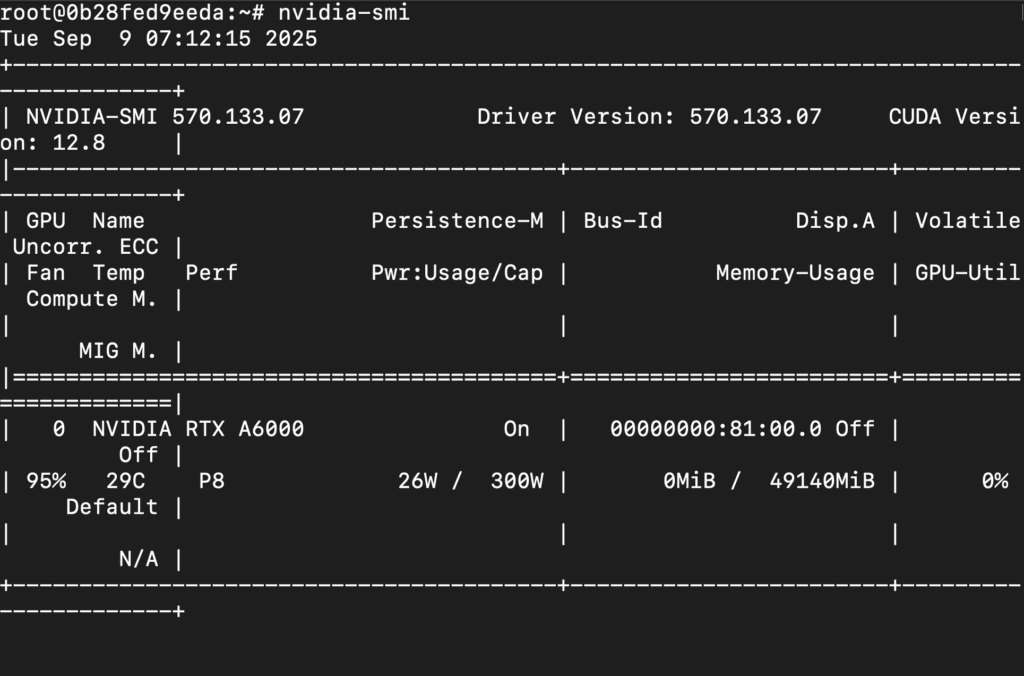Click the CUDA Version label

954,117
